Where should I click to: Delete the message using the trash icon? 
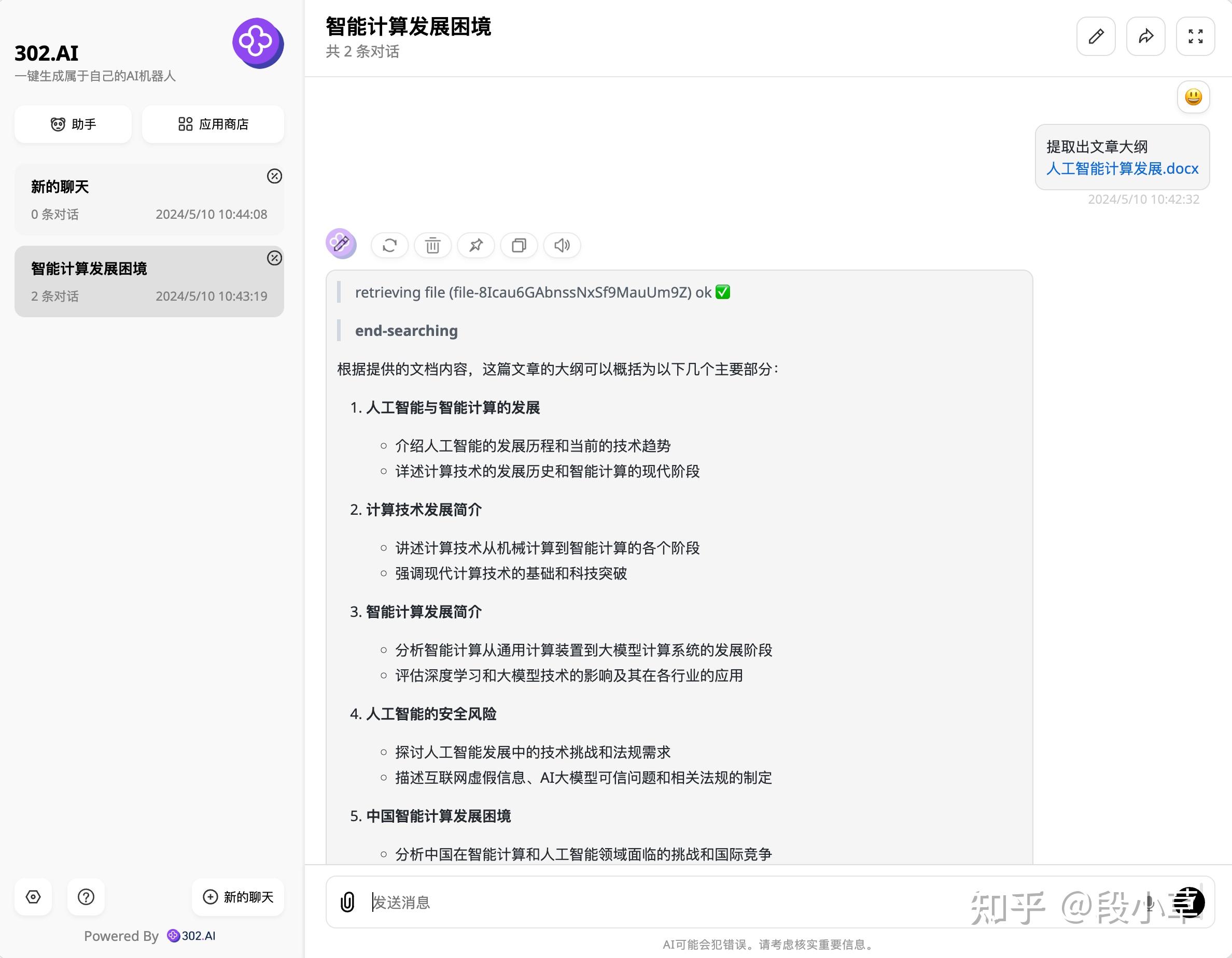point(432,245)
